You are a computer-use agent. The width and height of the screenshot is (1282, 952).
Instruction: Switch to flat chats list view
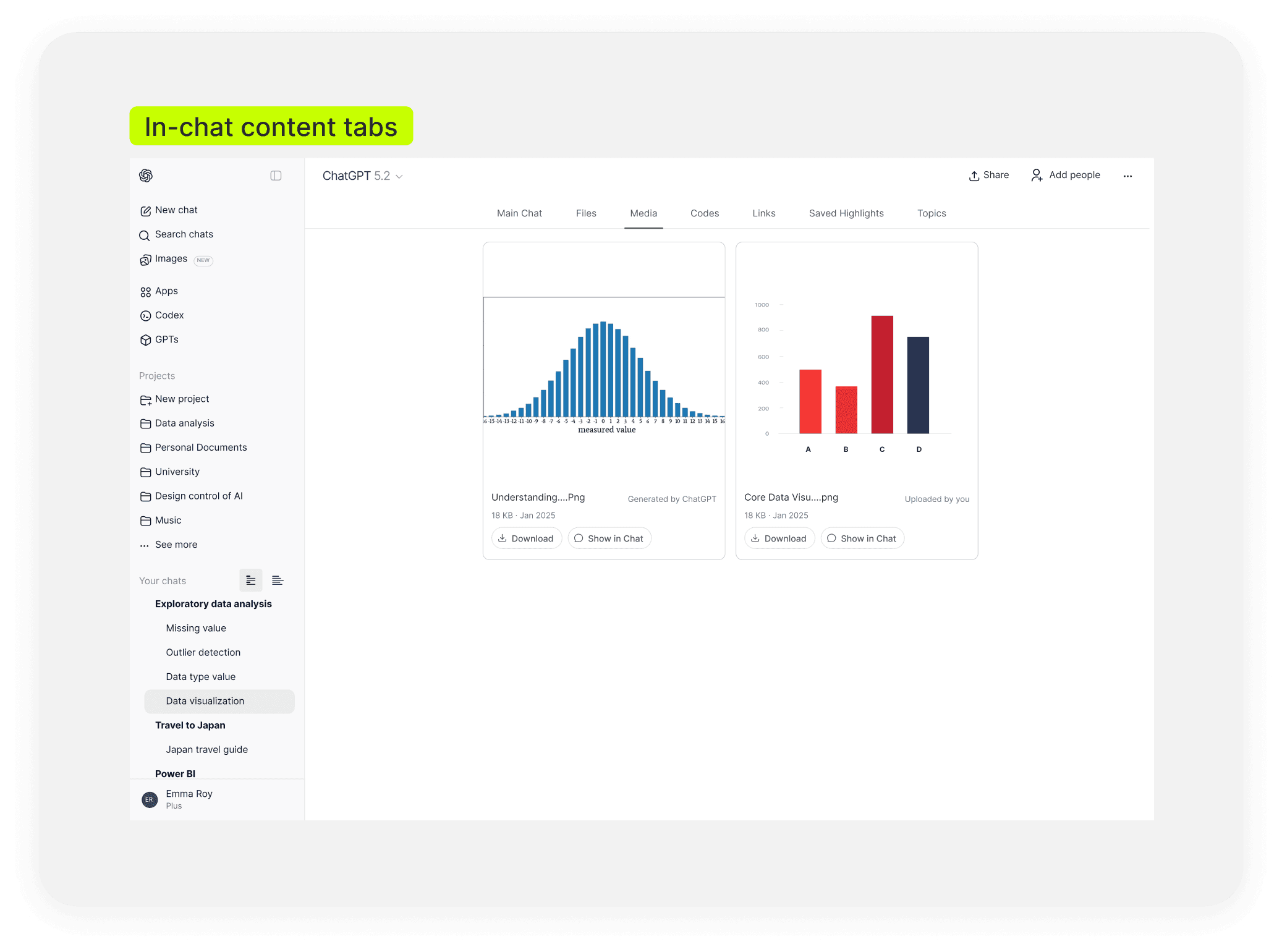278,580
